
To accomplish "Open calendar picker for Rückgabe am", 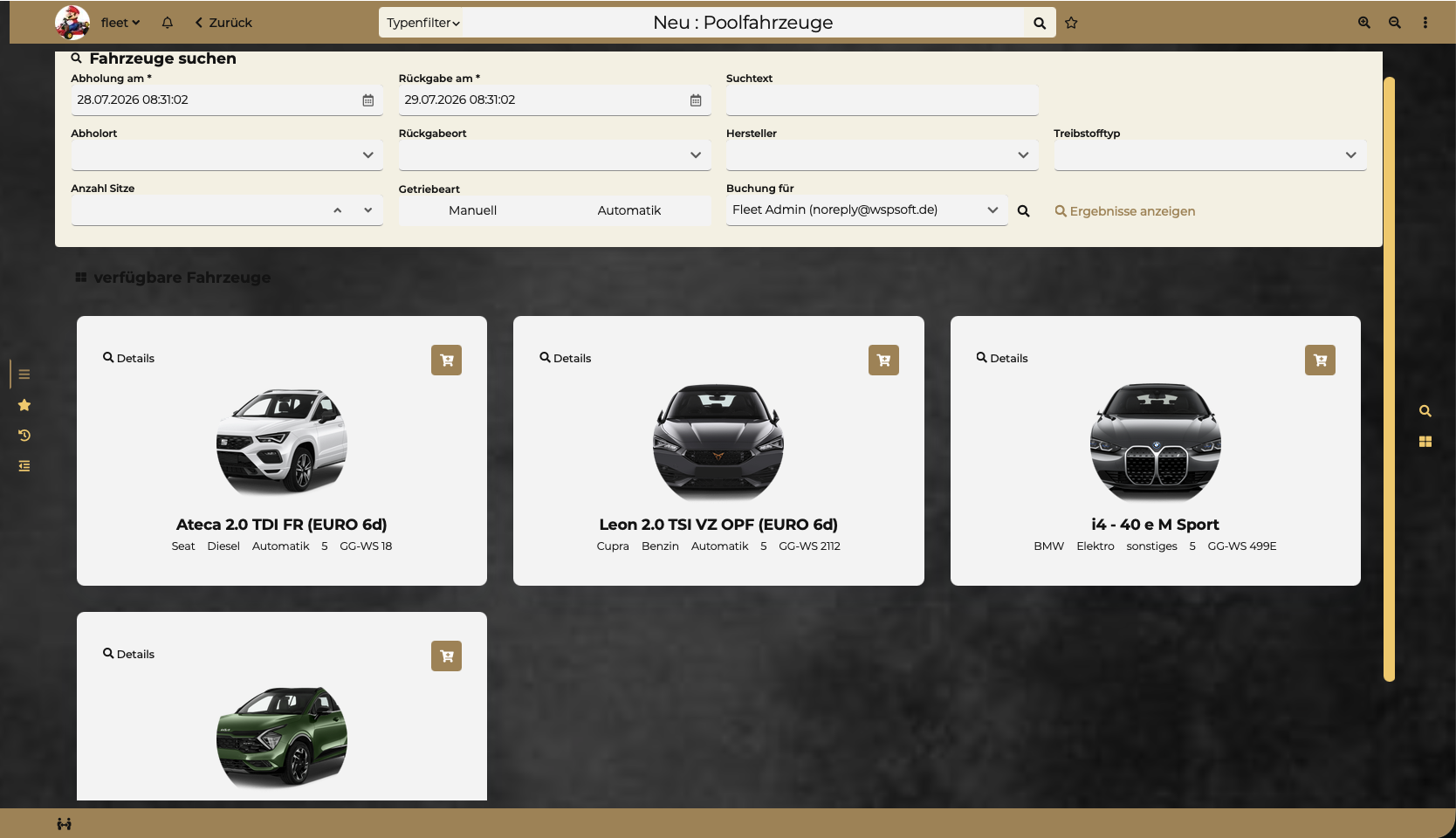I will pos(696,100).
